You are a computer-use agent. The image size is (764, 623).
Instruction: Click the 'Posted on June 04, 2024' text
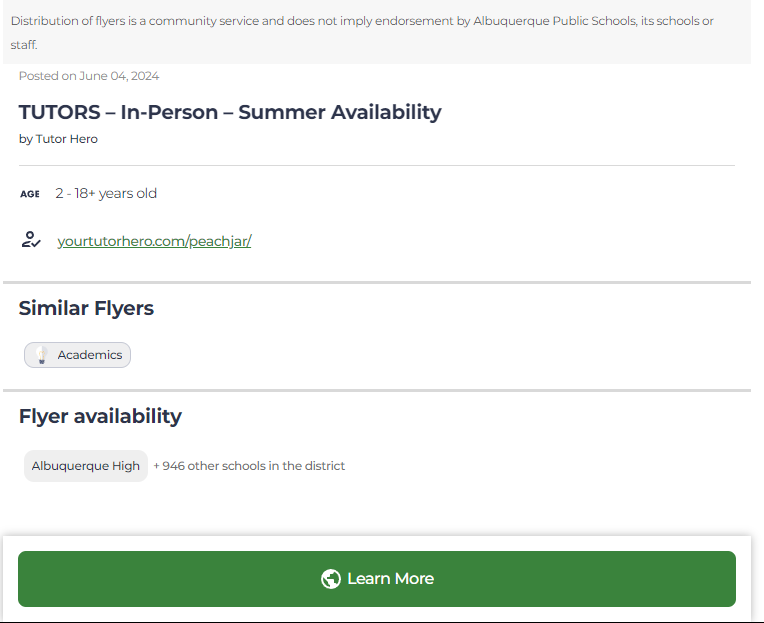89,76
